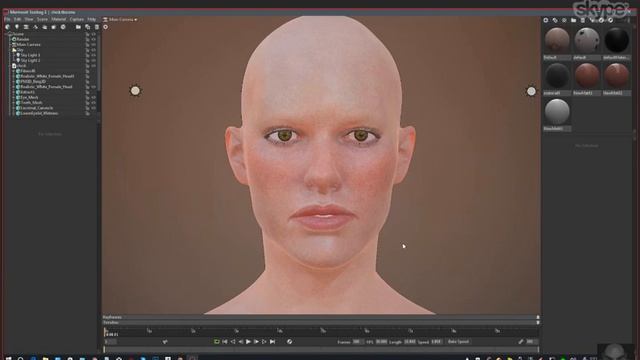This screenshot has height=360, width=640.
Task: Click the first sphere icon in scene toolbar
Action: (7, 27)
